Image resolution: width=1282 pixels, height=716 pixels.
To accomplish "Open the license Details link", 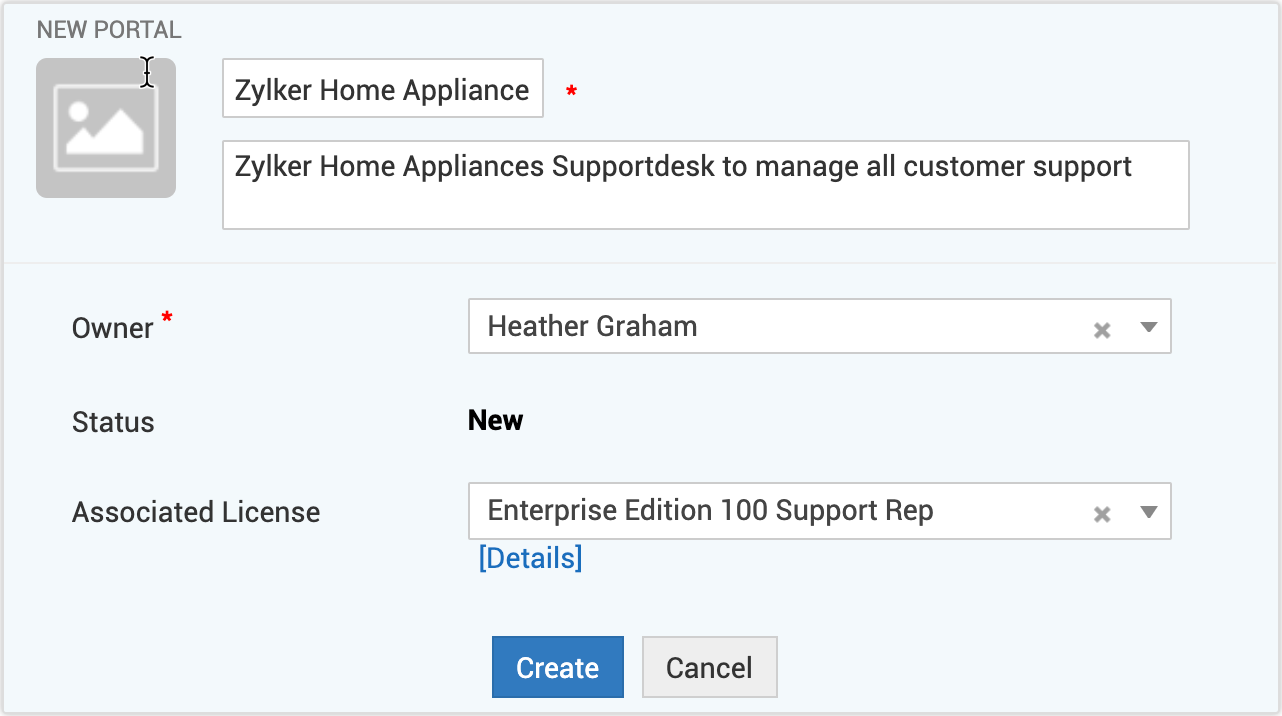I will click(x=530, y=558).
